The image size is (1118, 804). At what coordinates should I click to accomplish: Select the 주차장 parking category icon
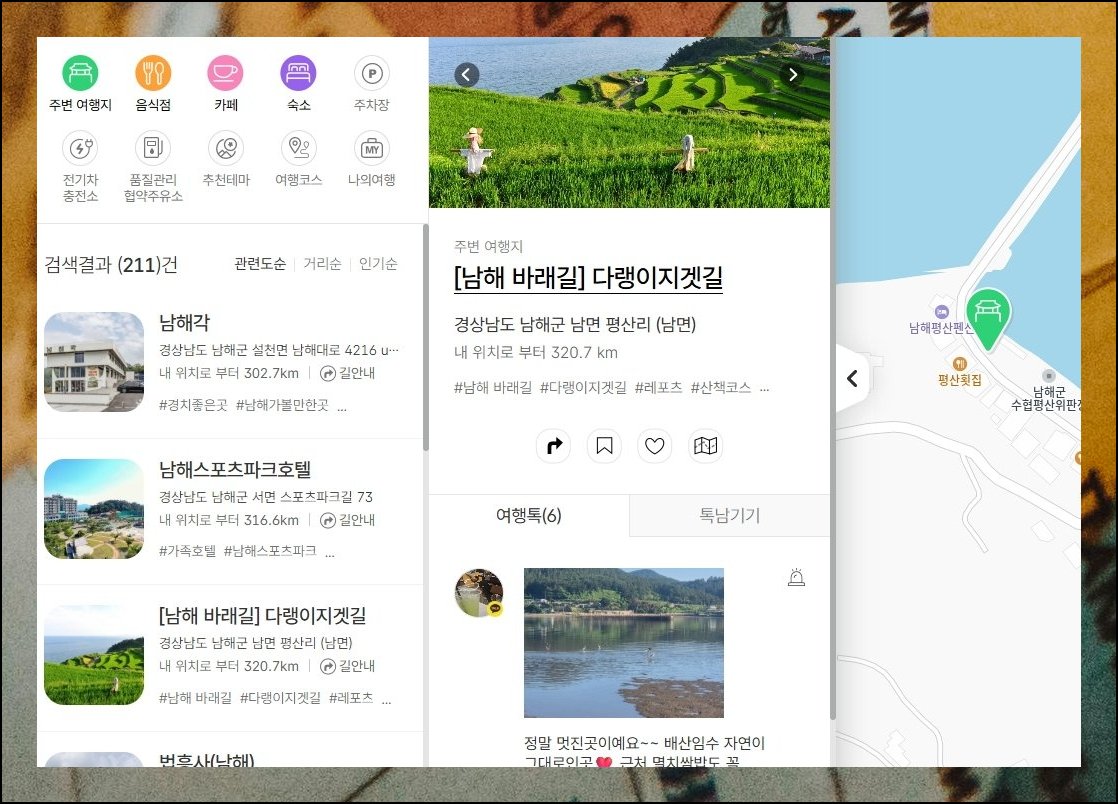pos(371,73)
